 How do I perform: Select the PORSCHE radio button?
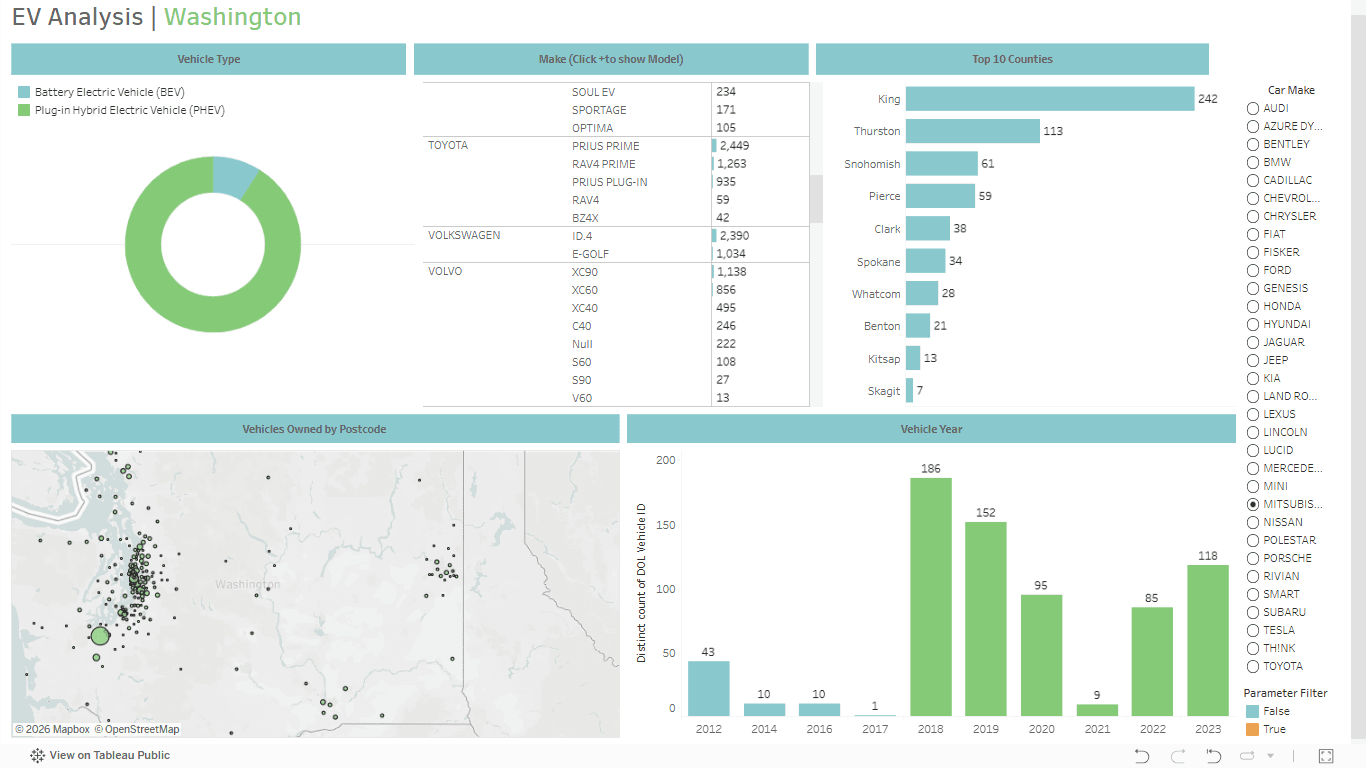pyautogui.click(x=1252, y=558)
